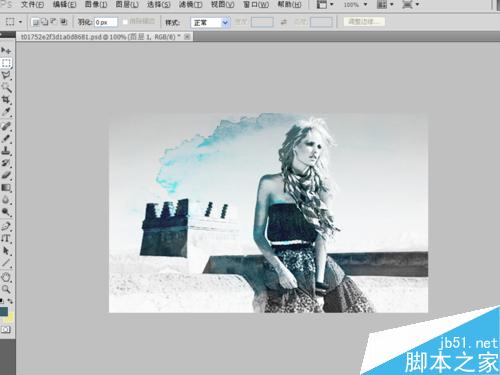
Task: Select the Rectangular Marquee tool in toolbox
Action: click(6, 63)
